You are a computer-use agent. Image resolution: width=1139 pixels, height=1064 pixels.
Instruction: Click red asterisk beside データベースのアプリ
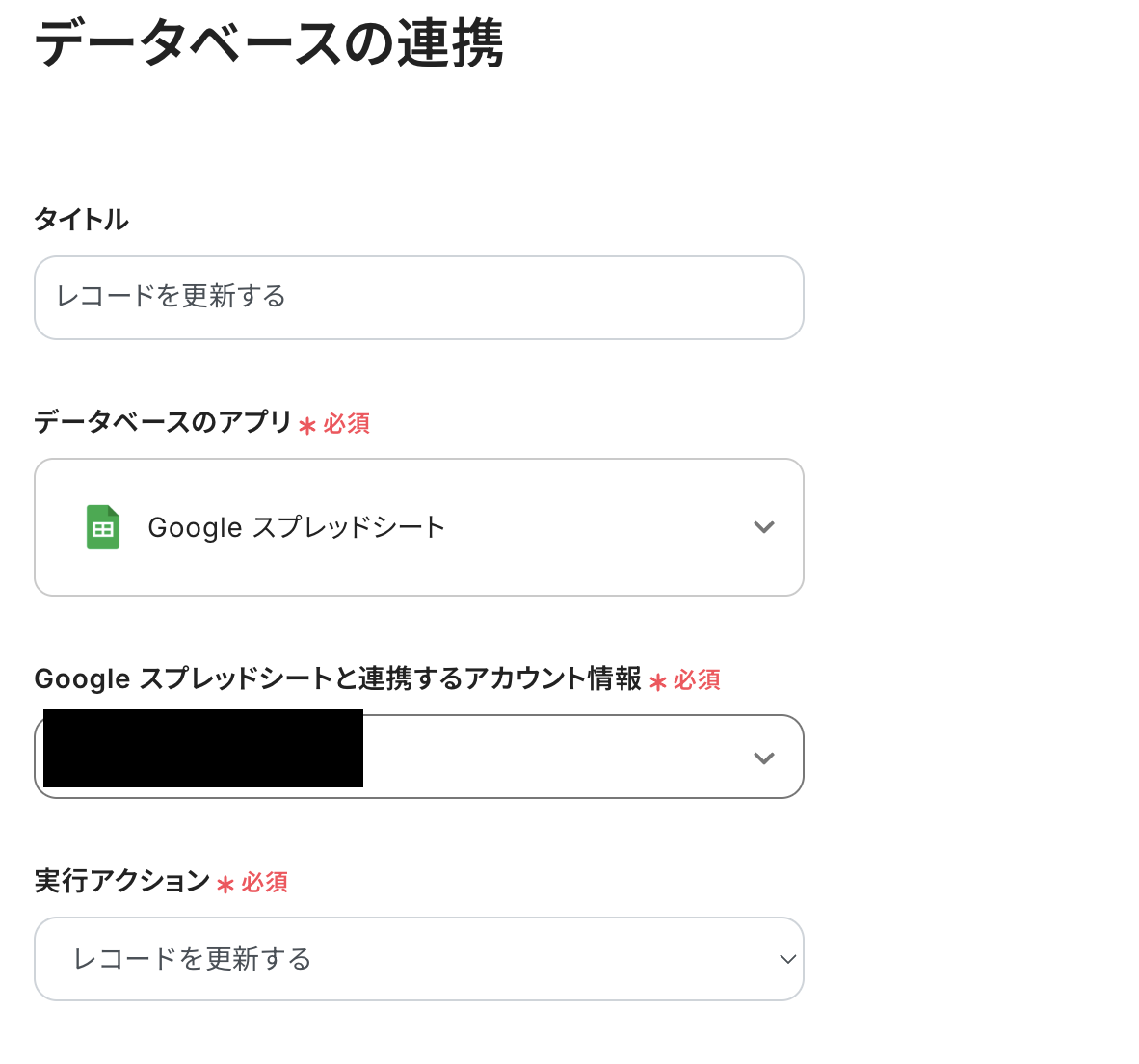click(307, 425)
